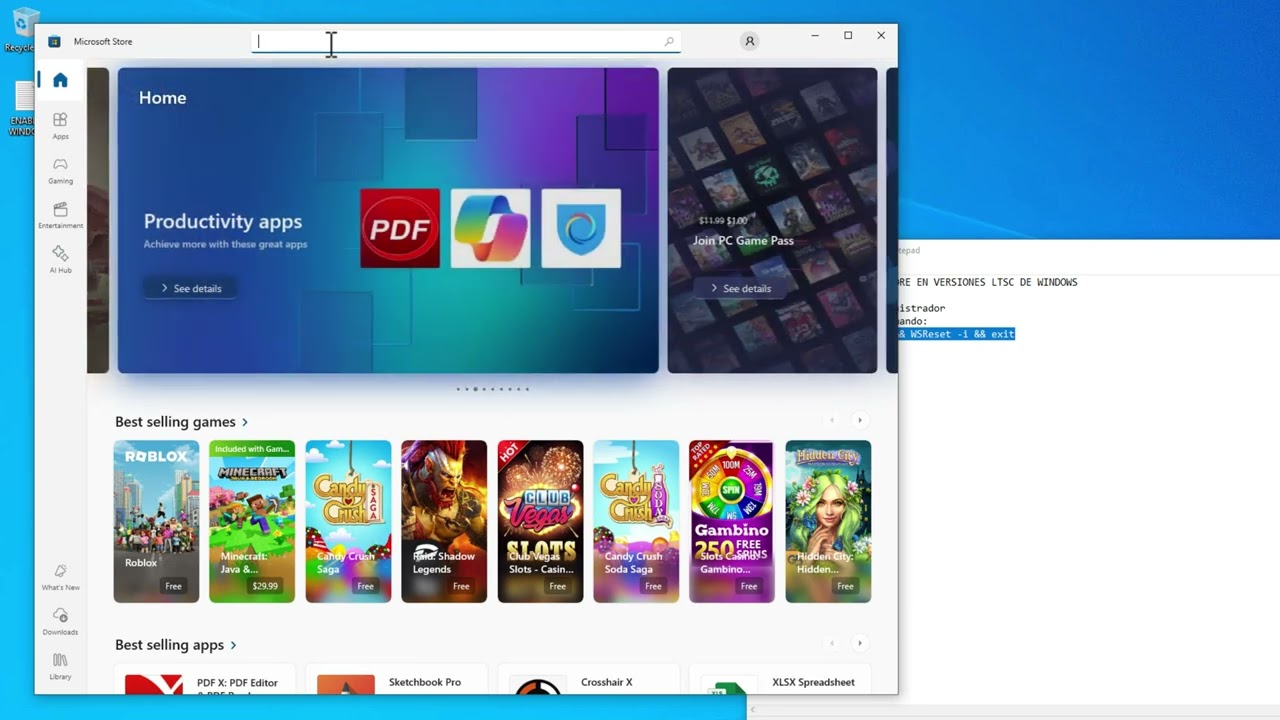Image resolution: width=1280 pixels, height=720 pixels.
Task: Show next Best selling games
Action: click(x=859, y=420)
